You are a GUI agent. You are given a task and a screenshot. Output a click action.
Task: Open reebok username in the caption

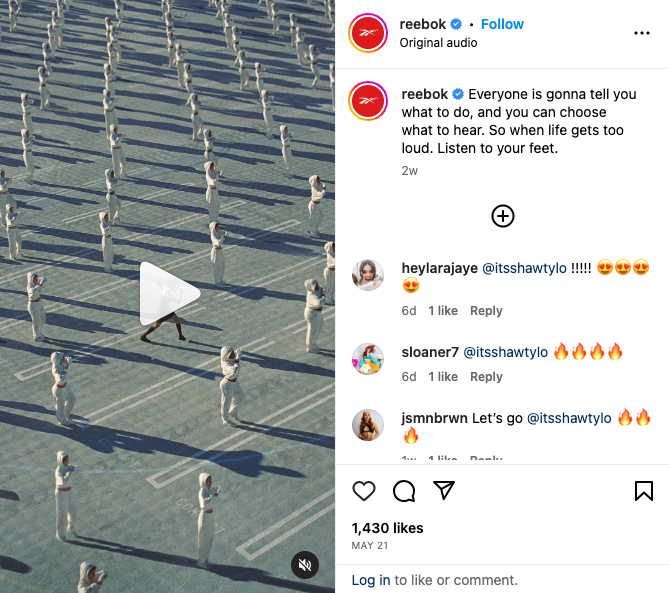(x=425, y=94)
